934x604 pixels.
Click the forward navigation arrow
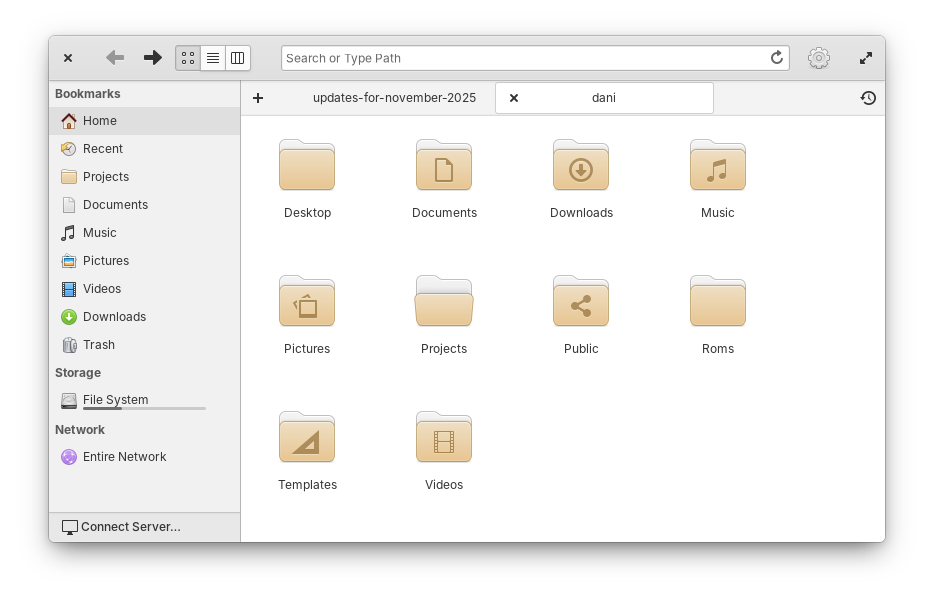pos(152,58)
